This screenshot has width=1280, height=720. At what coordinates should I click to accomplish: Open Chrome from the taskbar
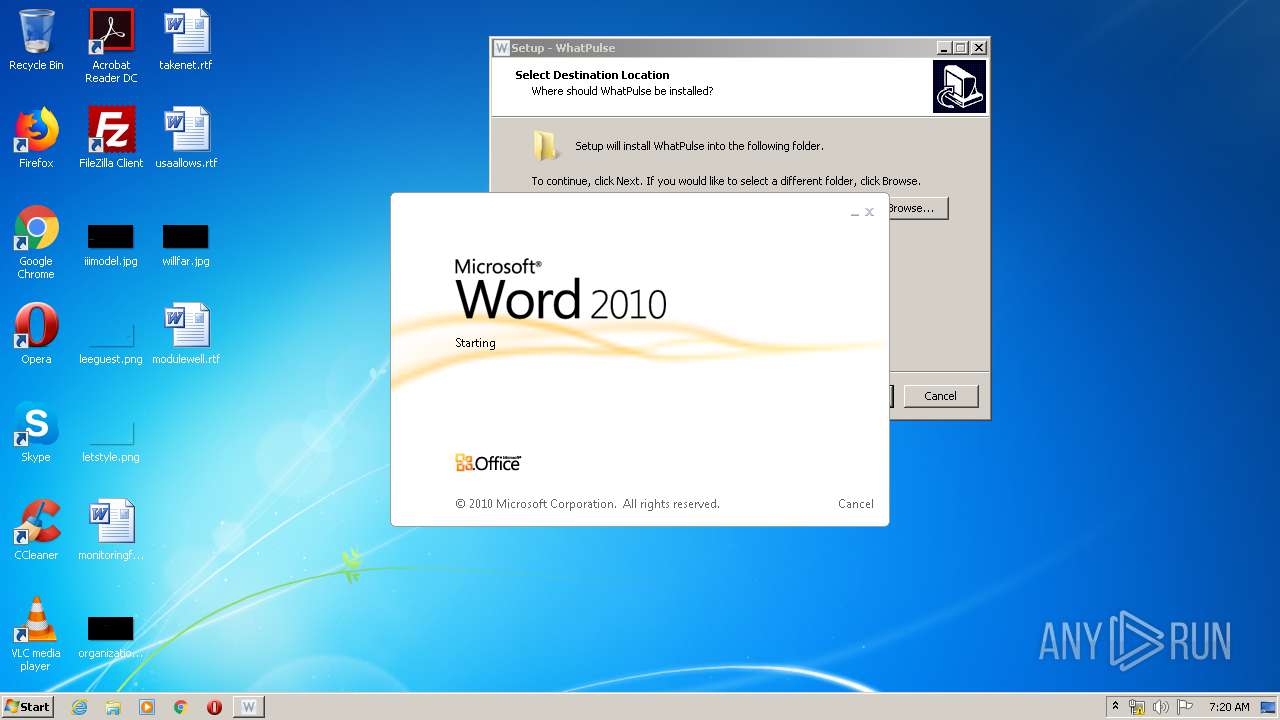click(x=181, y=707)
